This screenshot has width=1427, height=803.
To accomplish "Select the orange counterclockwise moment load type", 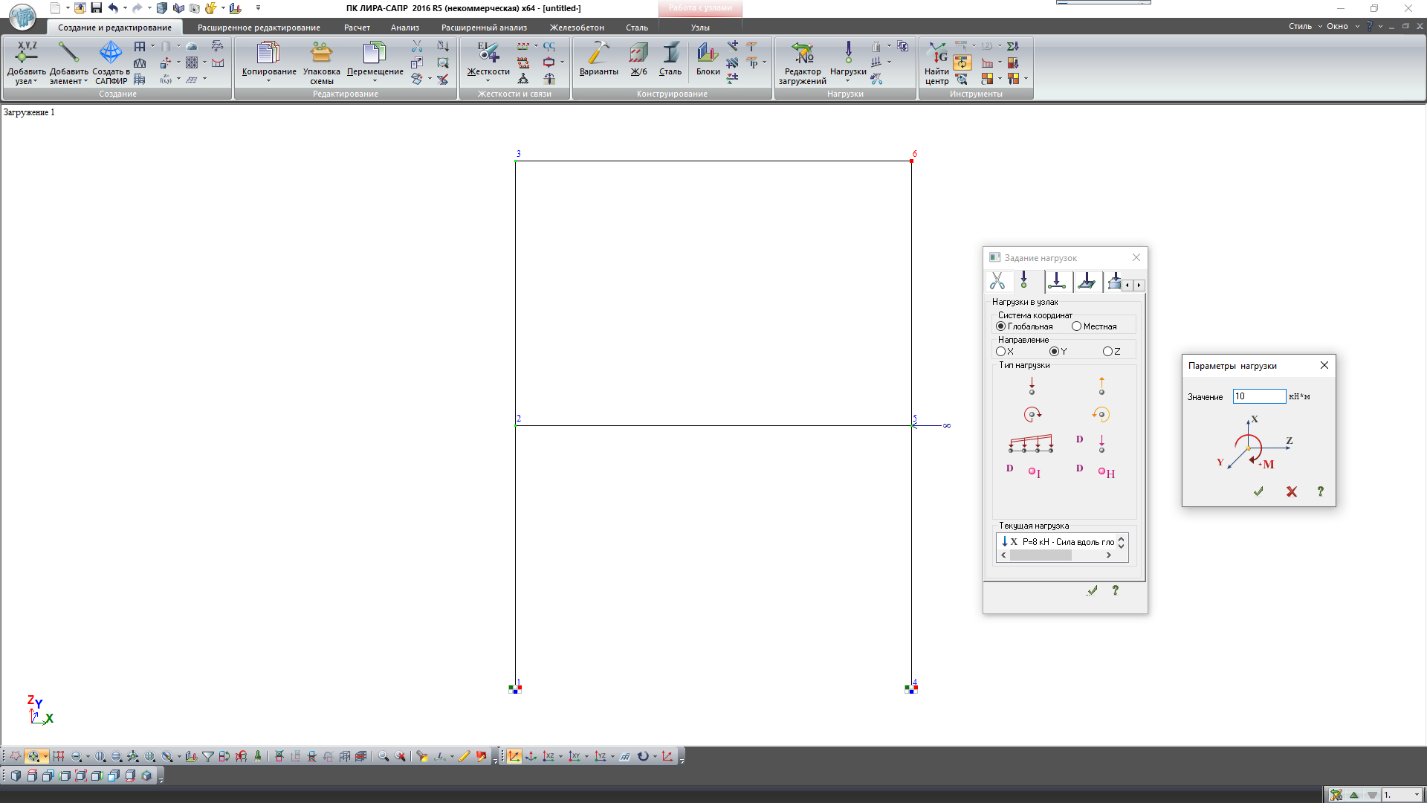I will point(1101,414).
